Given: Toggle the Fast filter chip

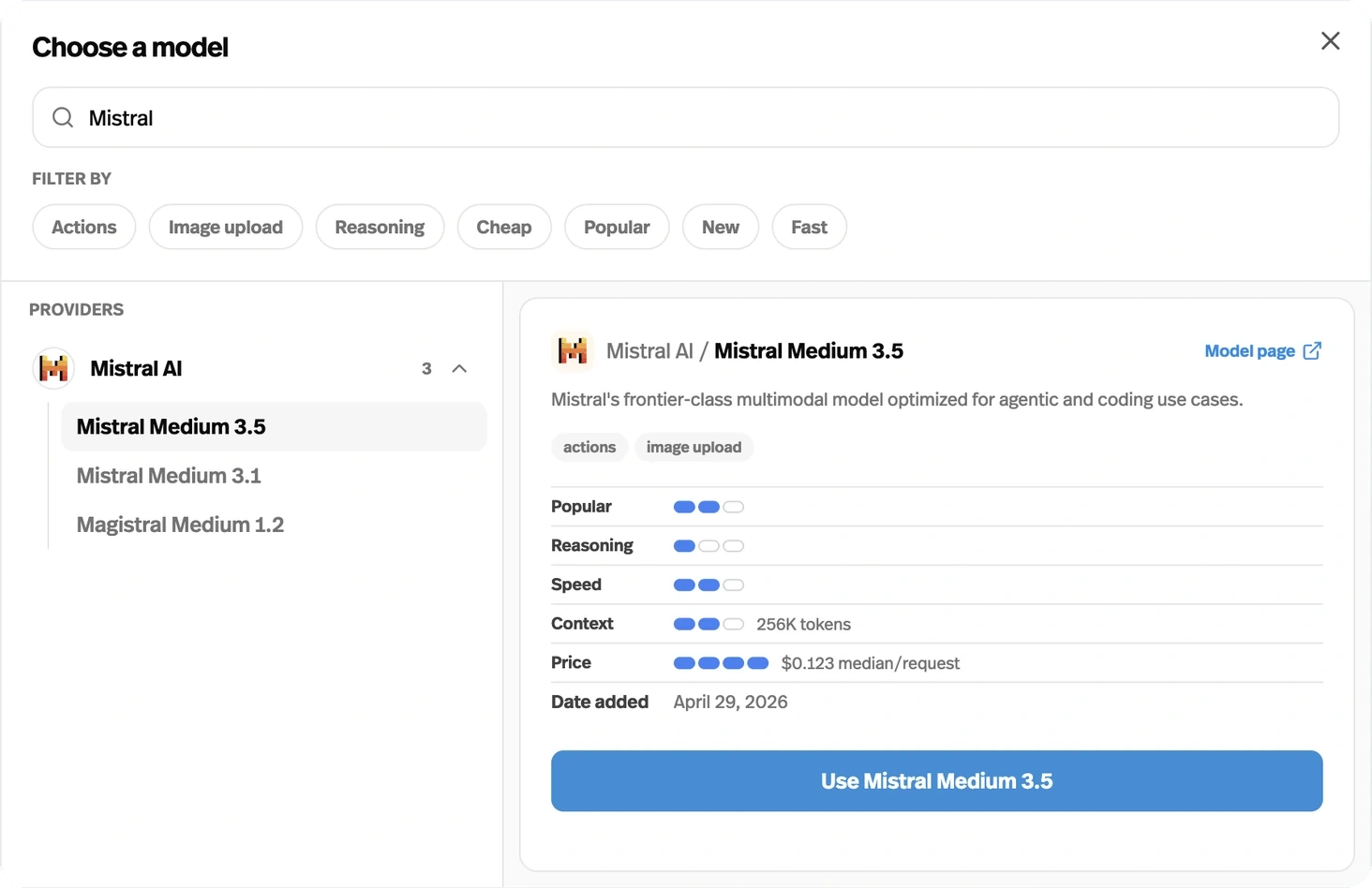Looking at the screenshot, I should coord(810,227).
